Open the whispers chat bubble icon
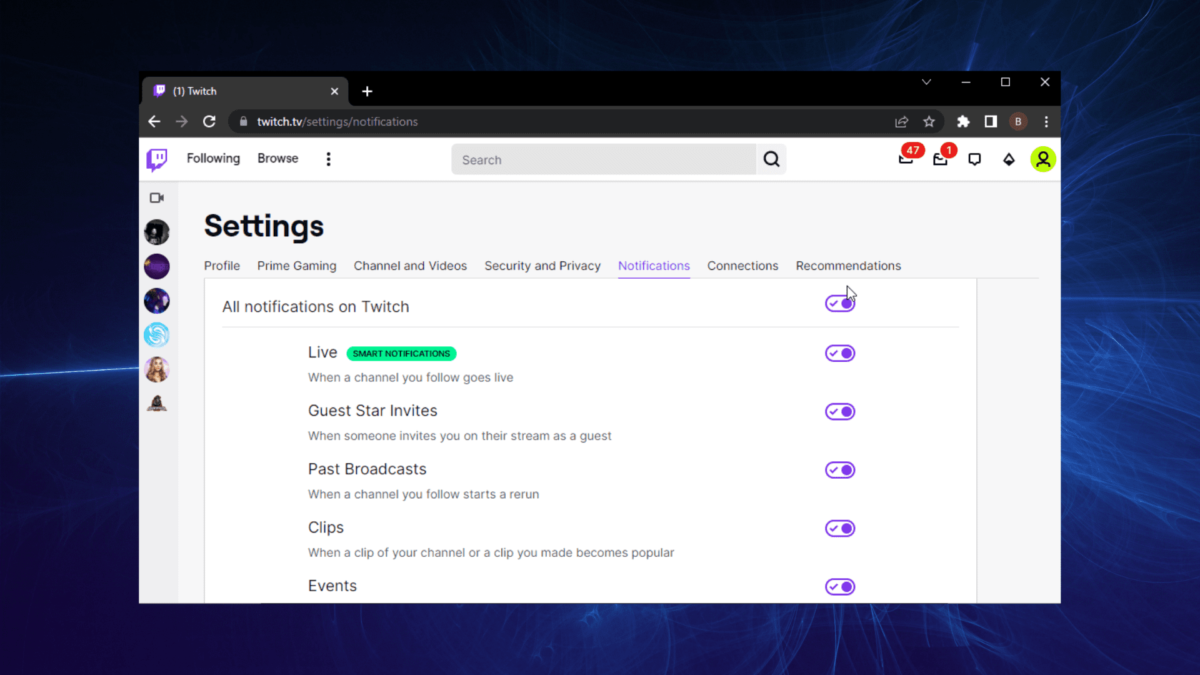This screenshot has height=675, width=1200. (975, 159)
